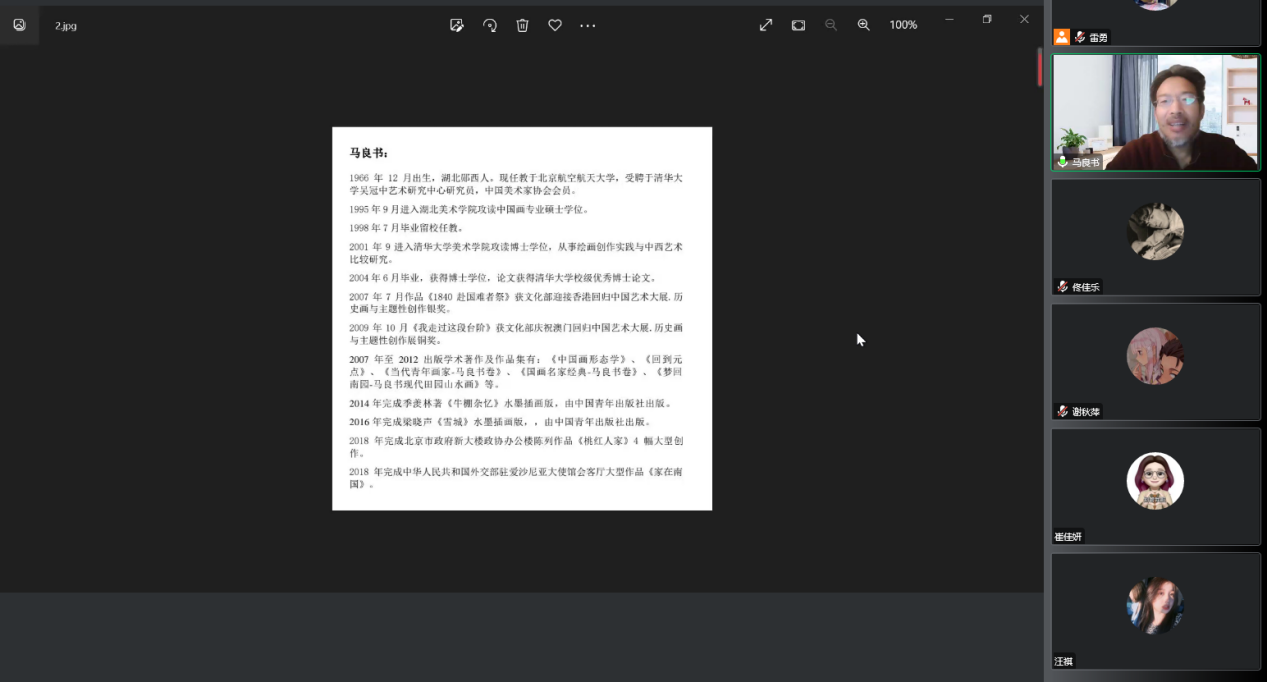Click the orange host icon beside 雷勇
The height and width of the screenshot is (682, 1267).
1062,37
